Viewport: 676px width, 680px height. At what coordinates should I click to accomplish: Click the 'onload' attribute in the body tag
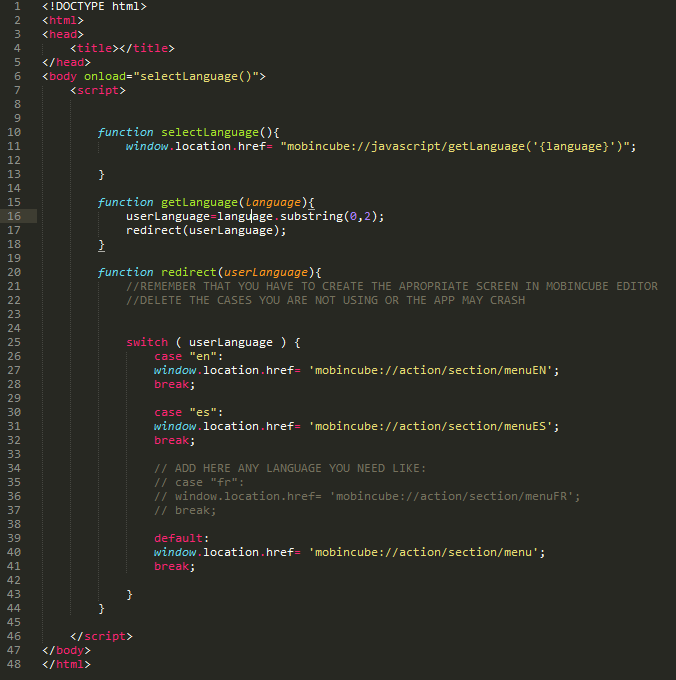click(105, 76)
